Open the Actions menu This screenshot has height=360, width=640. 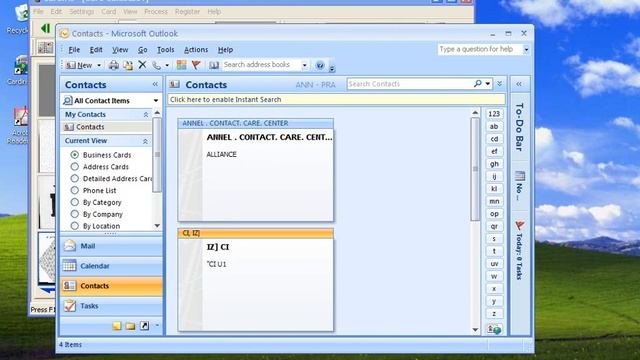click(x=196, y=50)
